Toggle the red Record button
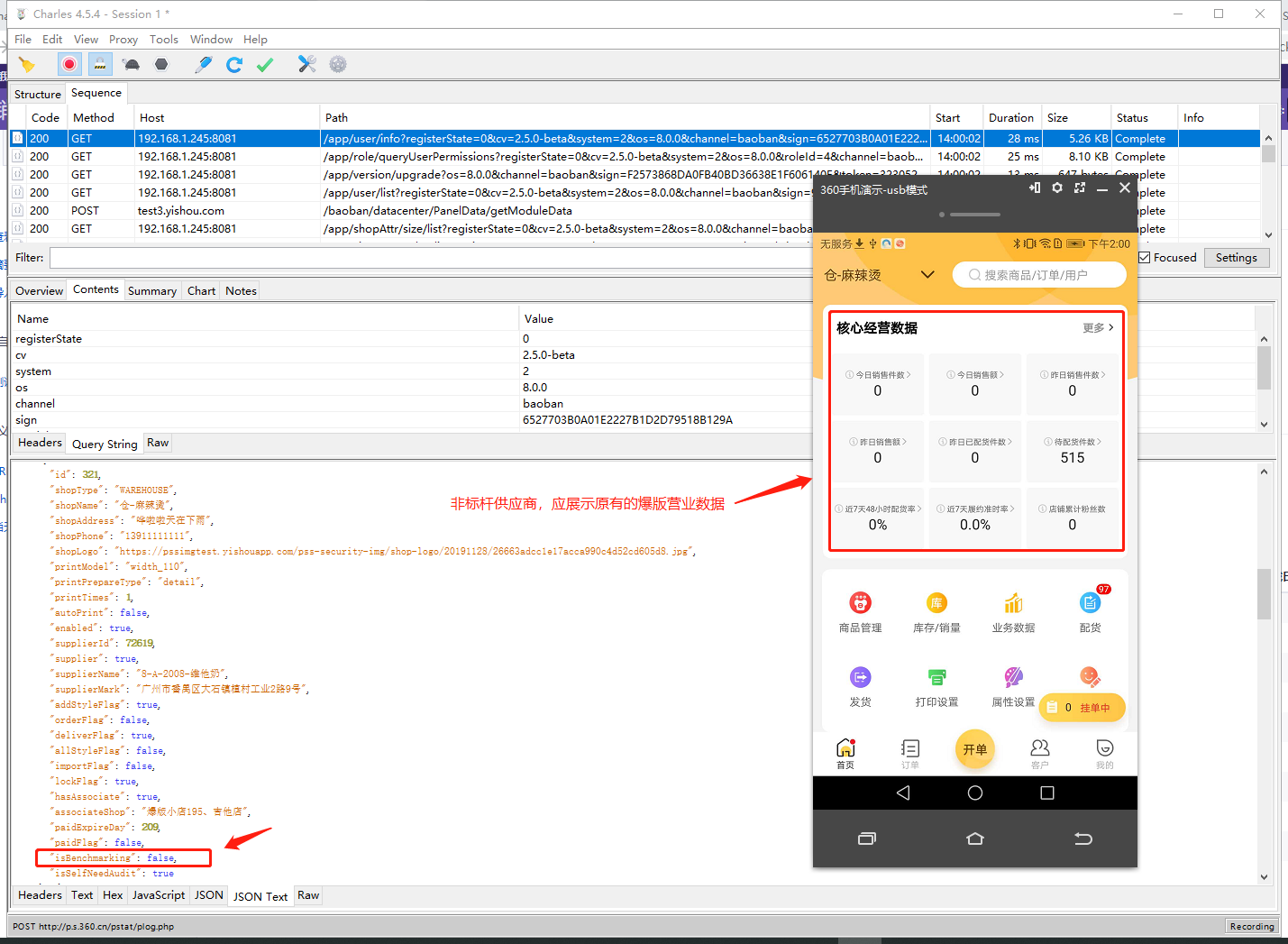1288x944 pixels. pos(69,64)
